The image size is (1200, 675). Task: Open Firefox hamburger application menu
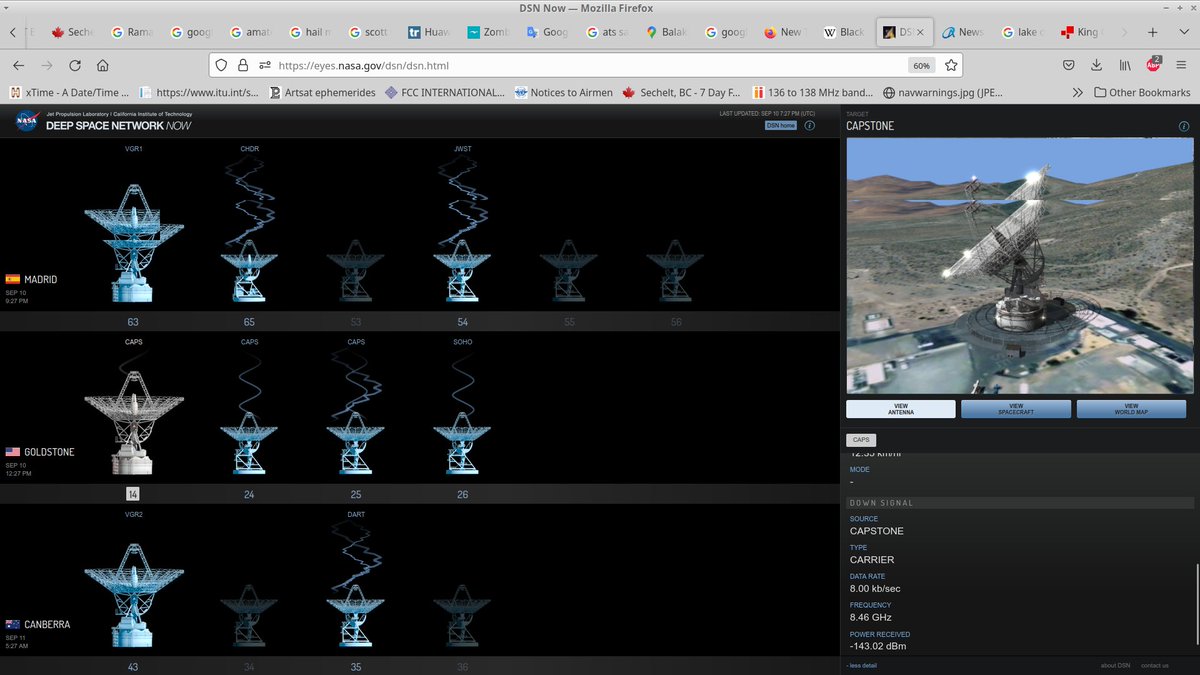click(1181, 65)
